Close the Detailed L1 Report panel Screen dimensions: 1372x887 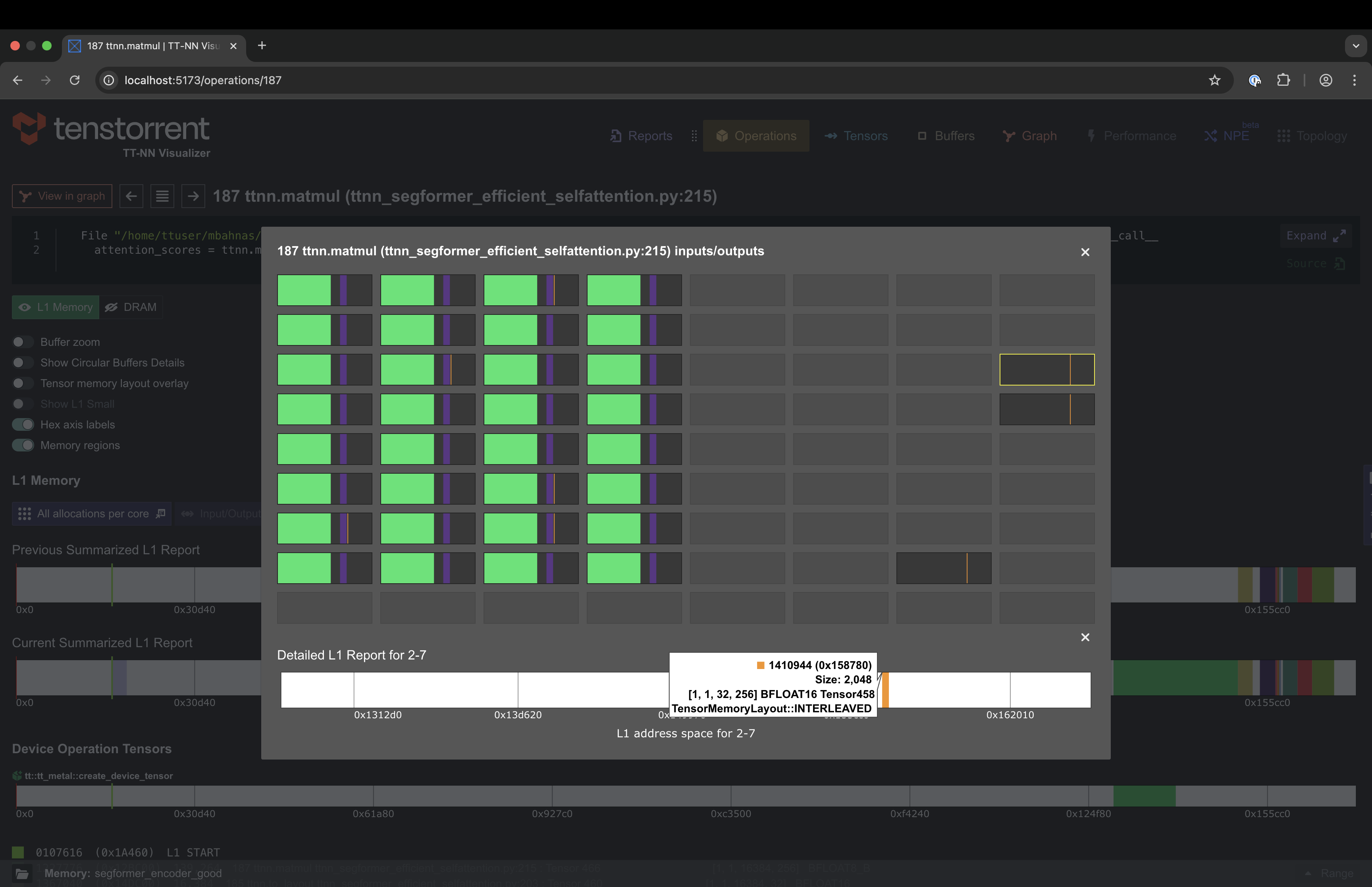click(x=1085, y=637)
